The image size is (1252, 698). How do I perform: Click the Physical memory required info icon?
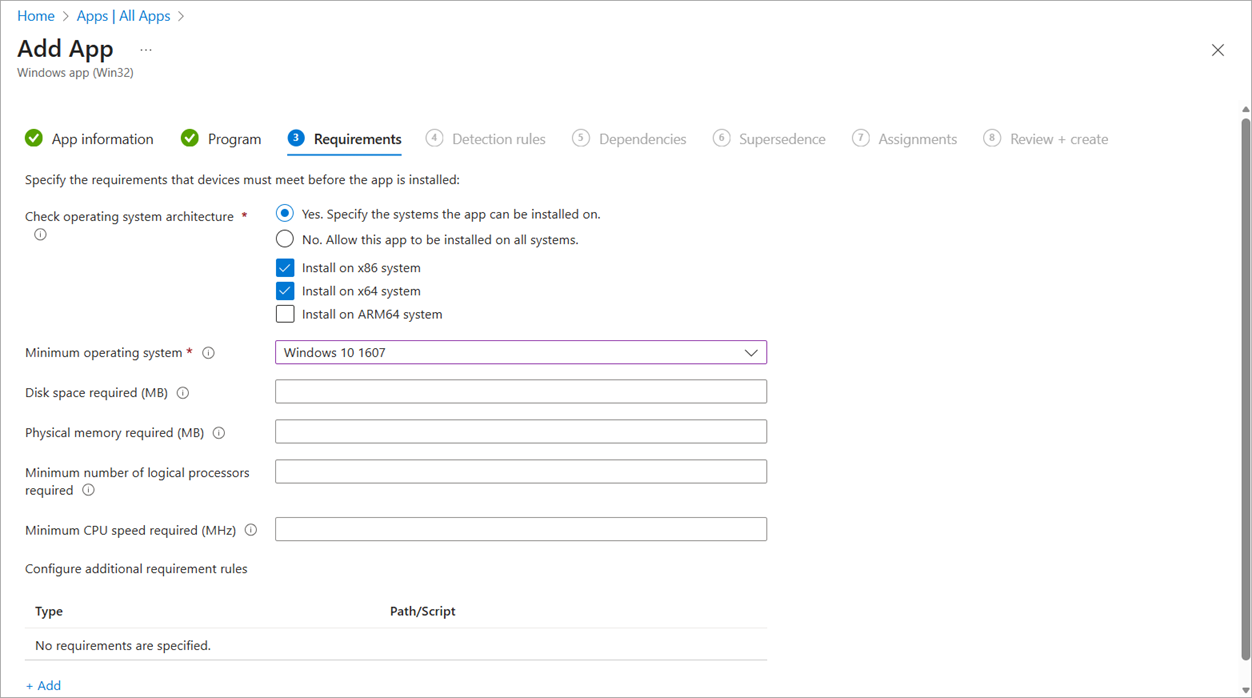pos(219,432)
